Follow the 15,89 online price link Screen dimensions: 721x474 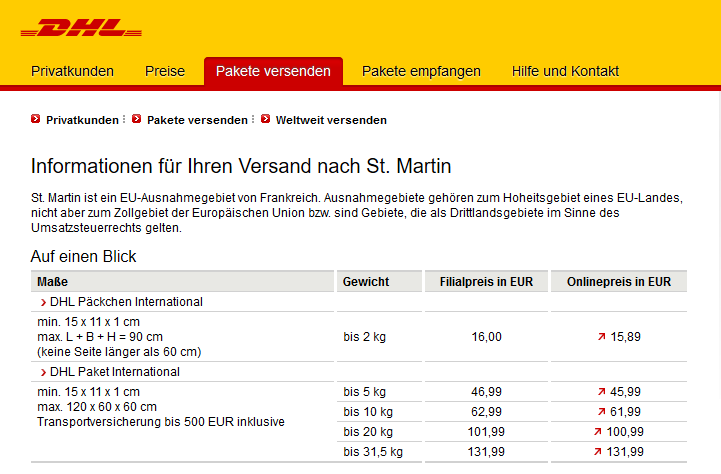coord(625,337)
